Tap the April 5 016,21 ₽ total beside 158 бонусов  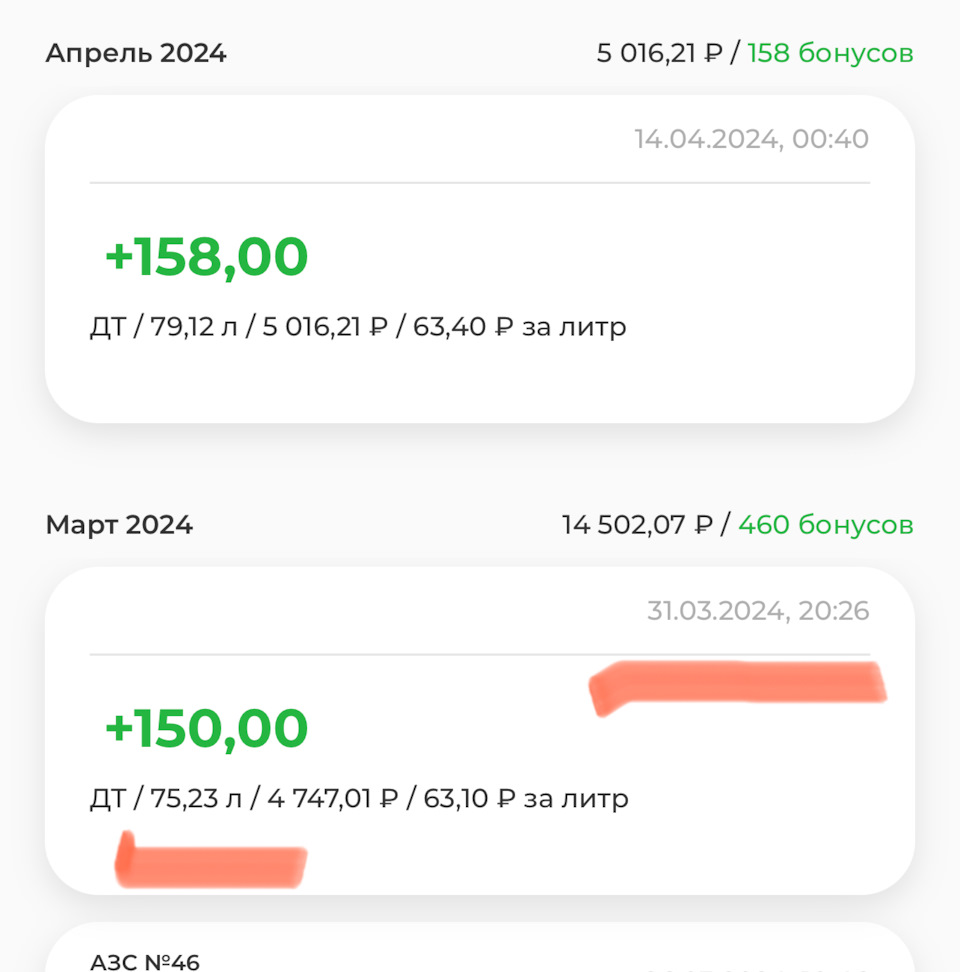point(659,53)
